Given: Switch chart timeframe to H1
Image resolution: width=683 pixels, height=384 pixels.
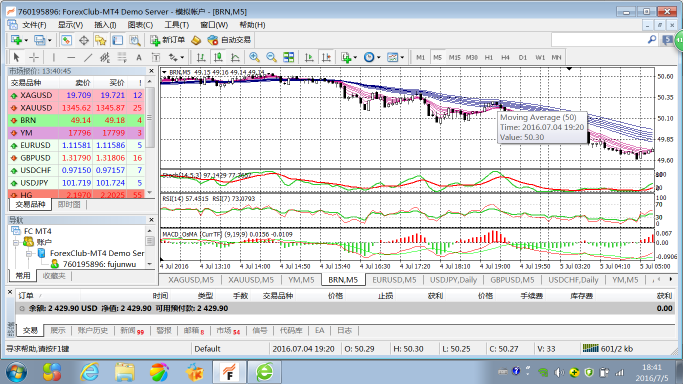Looking at the screenshot, I should tap(489, 57).
